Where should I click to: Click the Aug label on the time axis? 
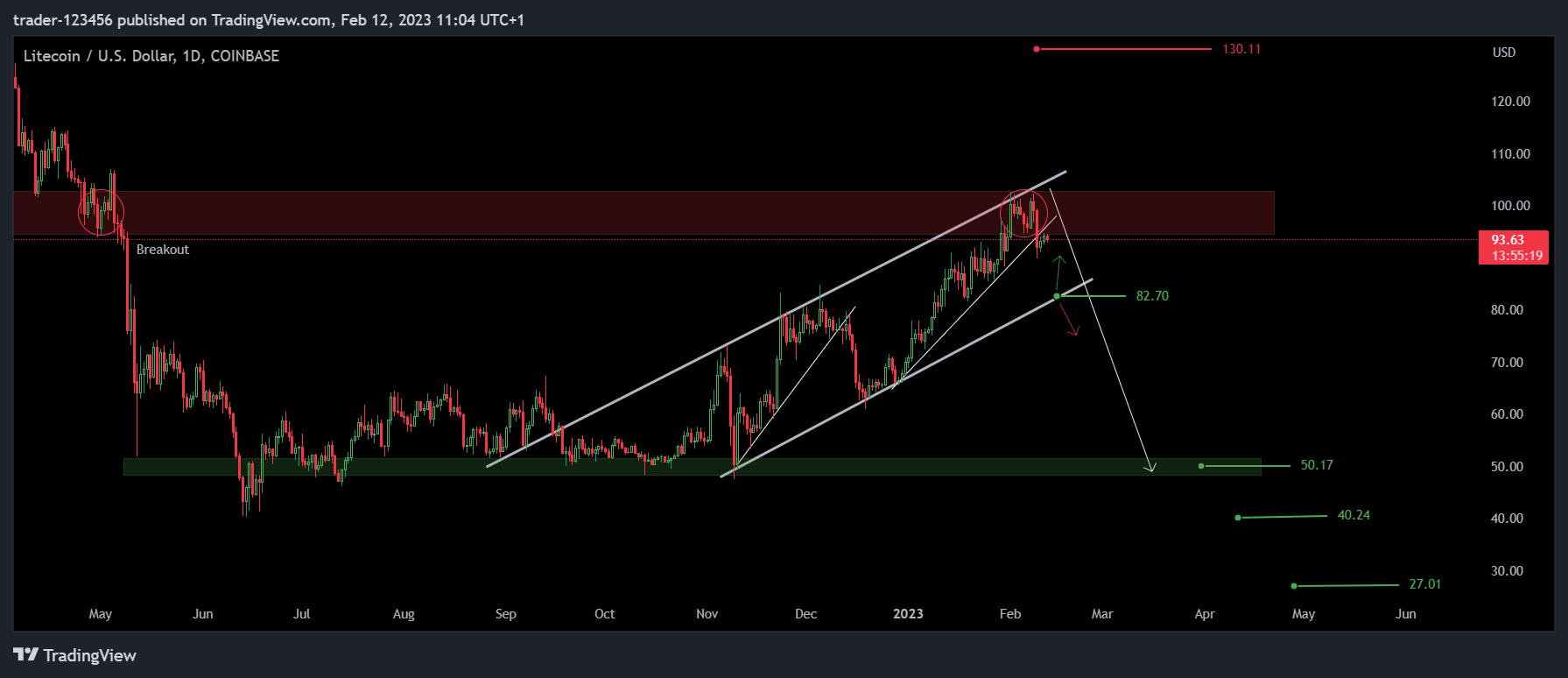point(404,614)
